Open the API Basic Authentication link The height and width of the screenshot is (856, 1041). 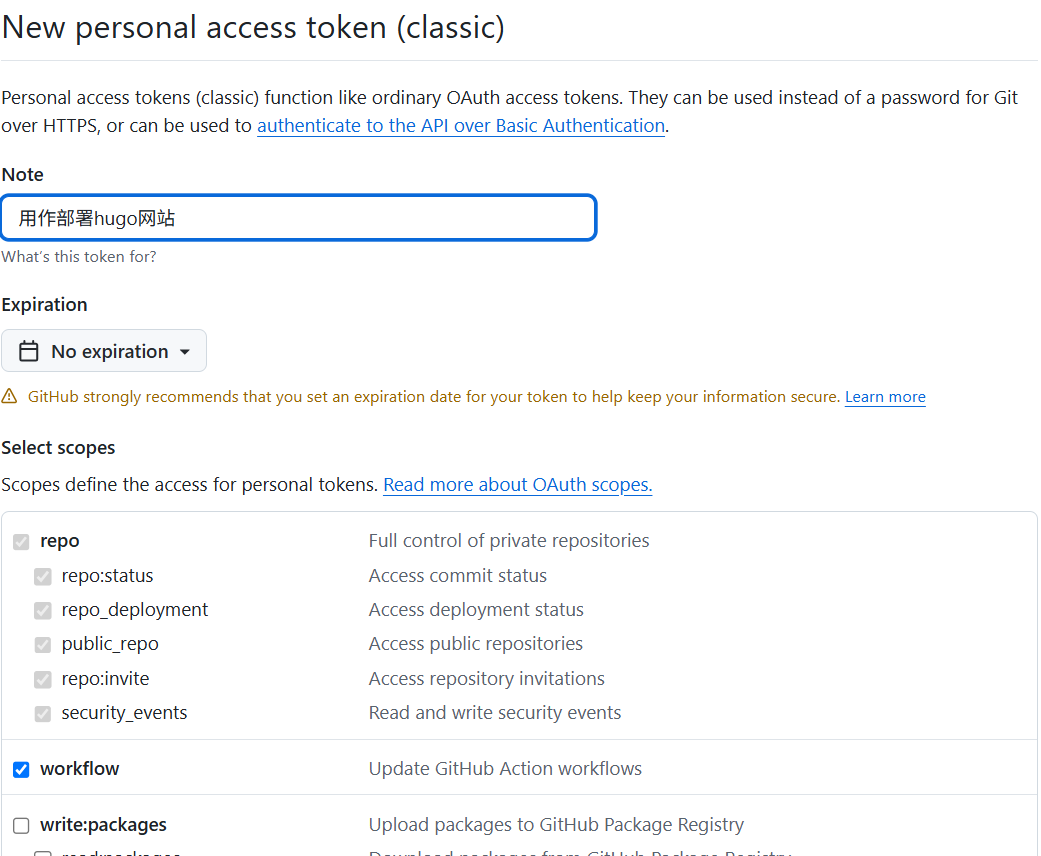461,126
